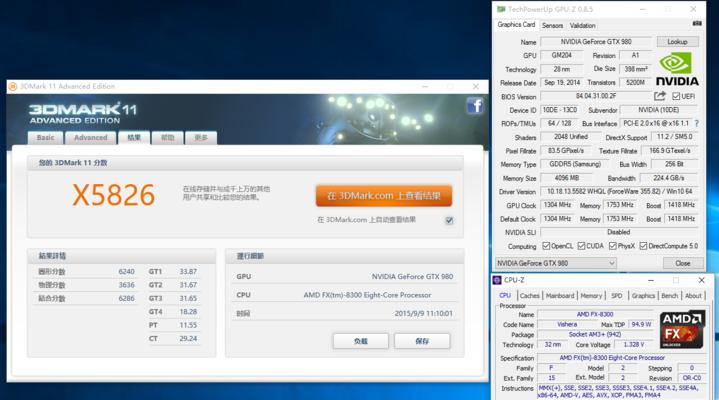Open the Bench tab in CPU-Z
This screenshot has width=719, height=400.
tap(669, 296)
